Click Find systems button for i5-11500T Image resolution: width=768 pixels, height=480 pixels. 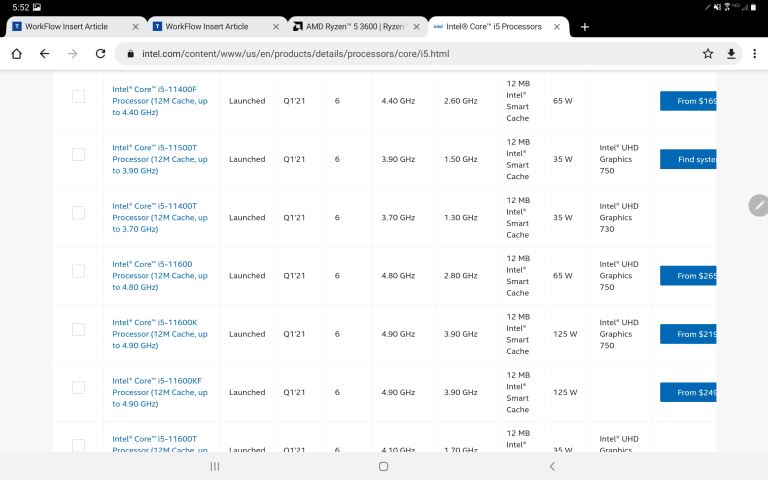[688, 159]
